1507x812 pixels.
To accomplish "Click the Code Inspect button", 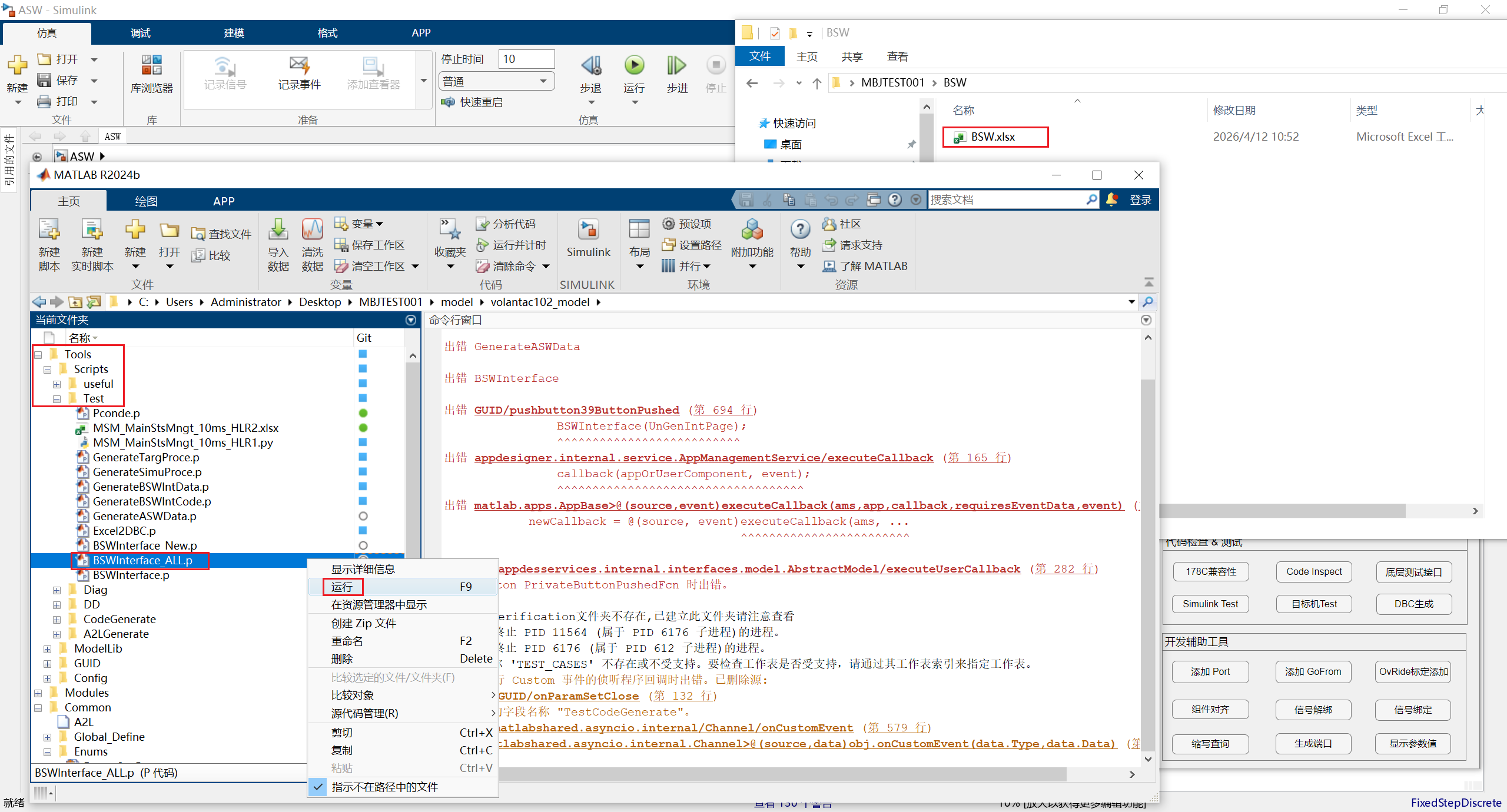I will tap(1314, 572).
